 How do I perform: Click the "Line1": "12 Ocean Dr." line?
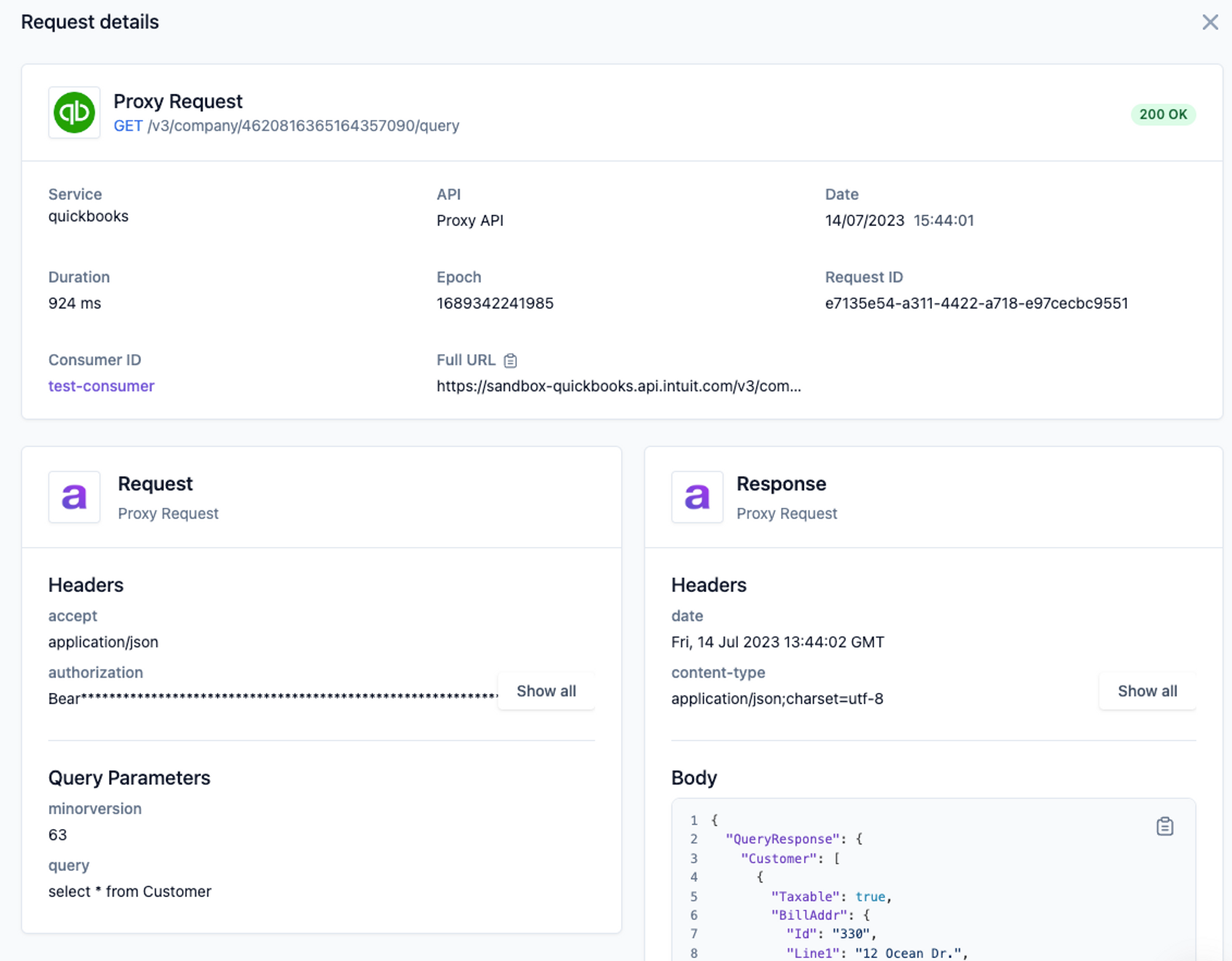point(877,953)
